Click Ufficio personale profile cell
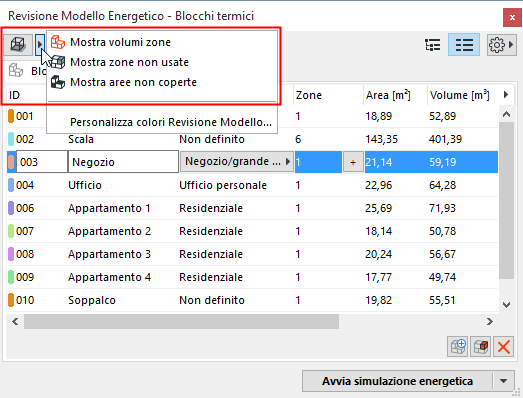 (x=223, y=185)
